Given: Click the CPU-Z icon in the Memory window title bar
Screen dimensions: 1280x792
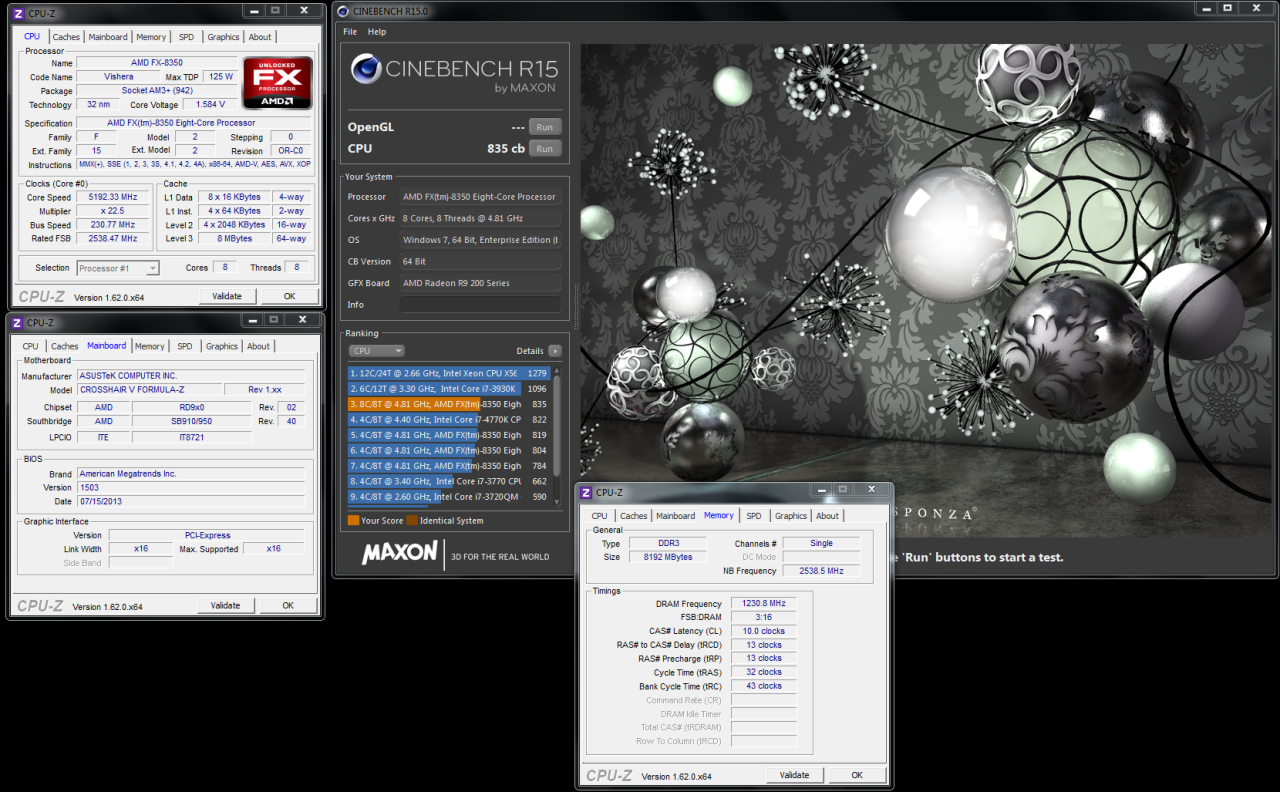Looking at the screenshot, I should tap(586, 492).
